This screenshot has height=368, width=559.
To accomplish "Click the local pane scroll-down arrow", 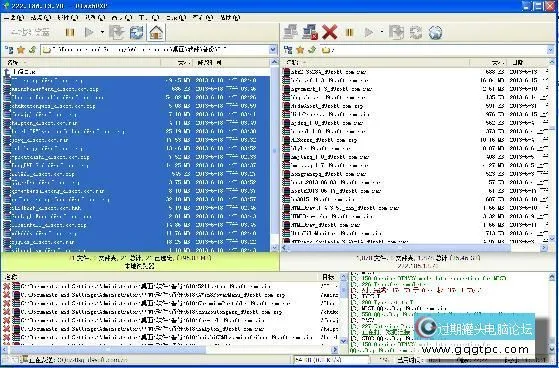I will coord(274,247).
